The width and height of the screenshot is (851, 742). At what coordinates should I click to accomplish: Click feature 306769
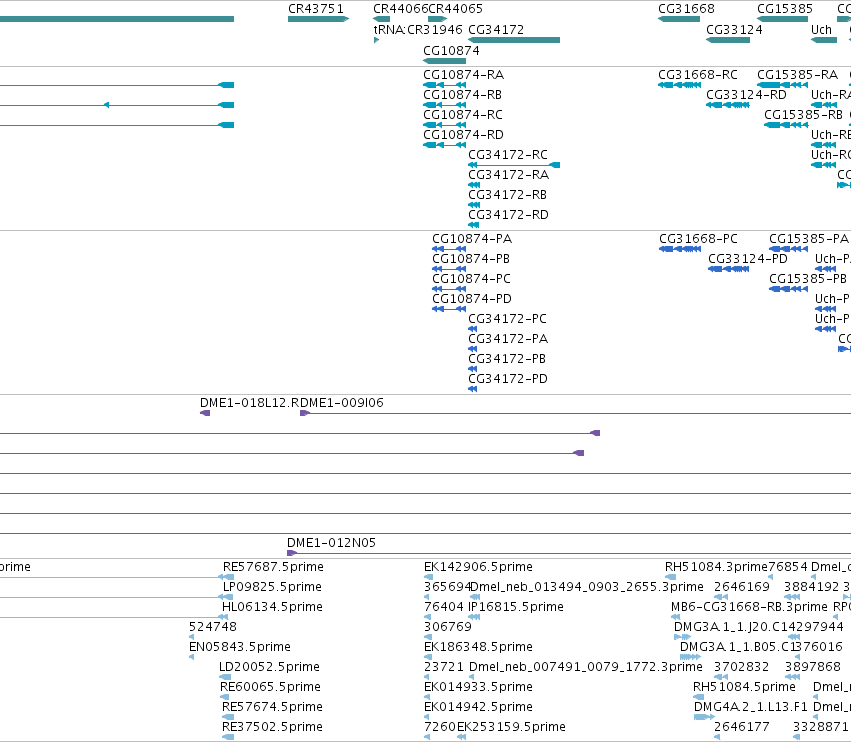(448, 627)
